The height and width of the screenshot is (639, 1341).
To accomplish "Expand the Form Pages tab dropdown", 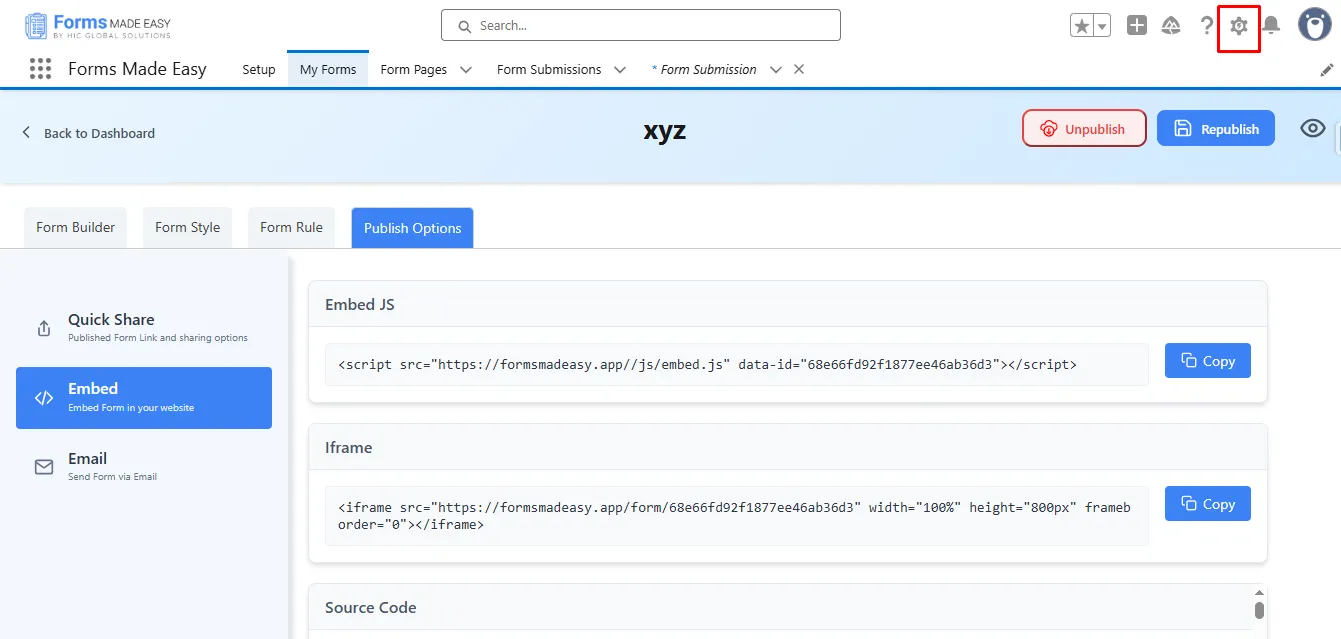I will [x=466, y=70].
